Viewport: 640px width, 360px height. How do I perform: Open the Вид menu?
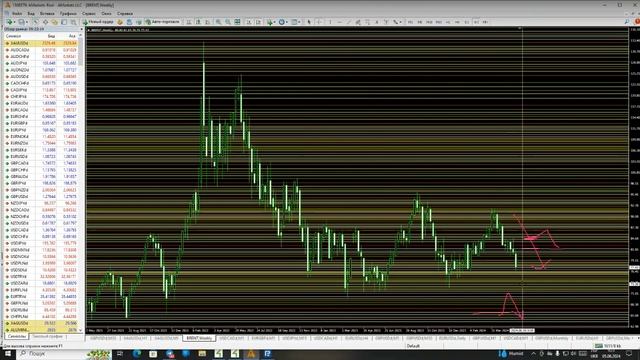coord(31,13)
